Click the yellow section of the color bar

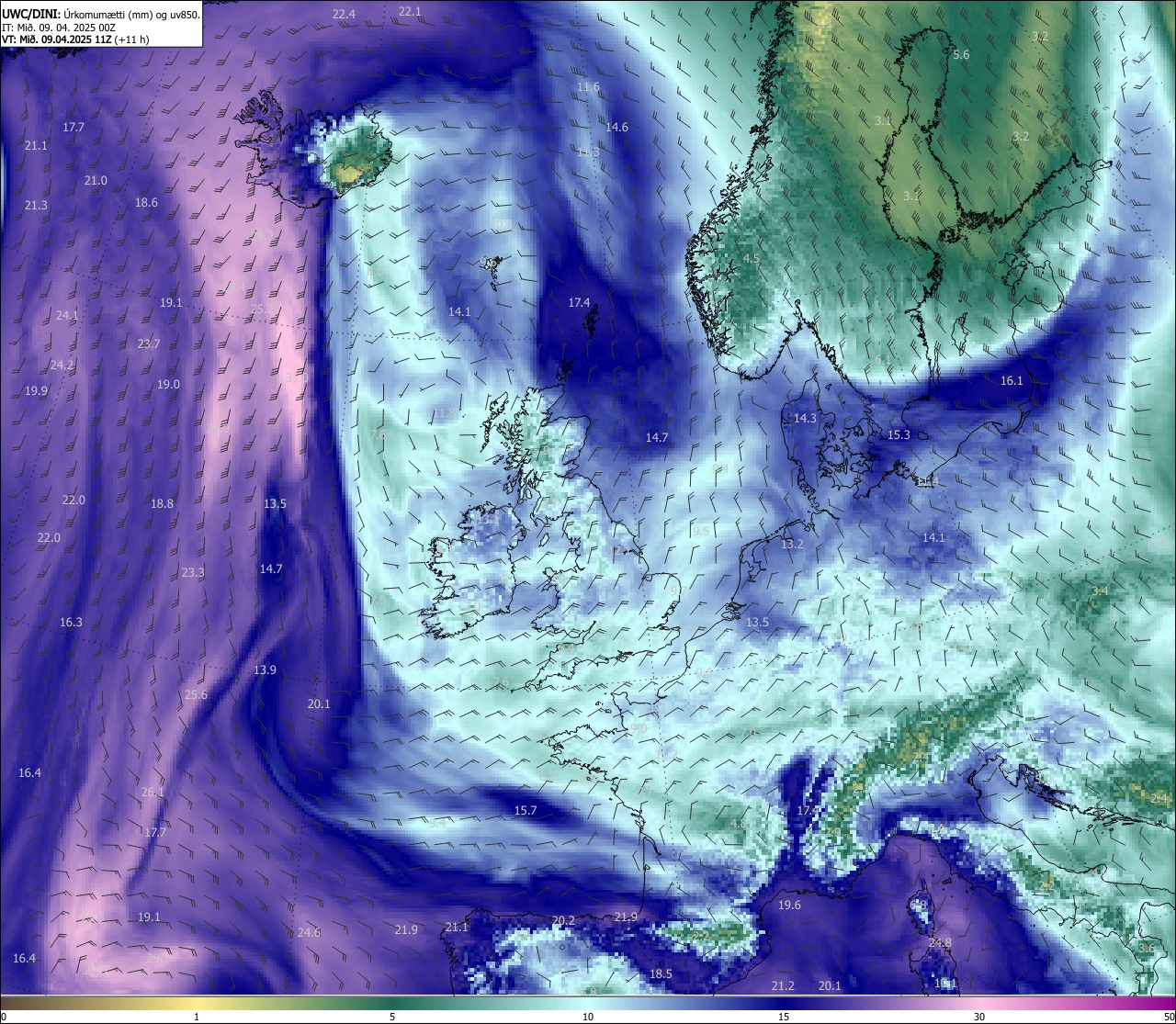(198, 1002)
